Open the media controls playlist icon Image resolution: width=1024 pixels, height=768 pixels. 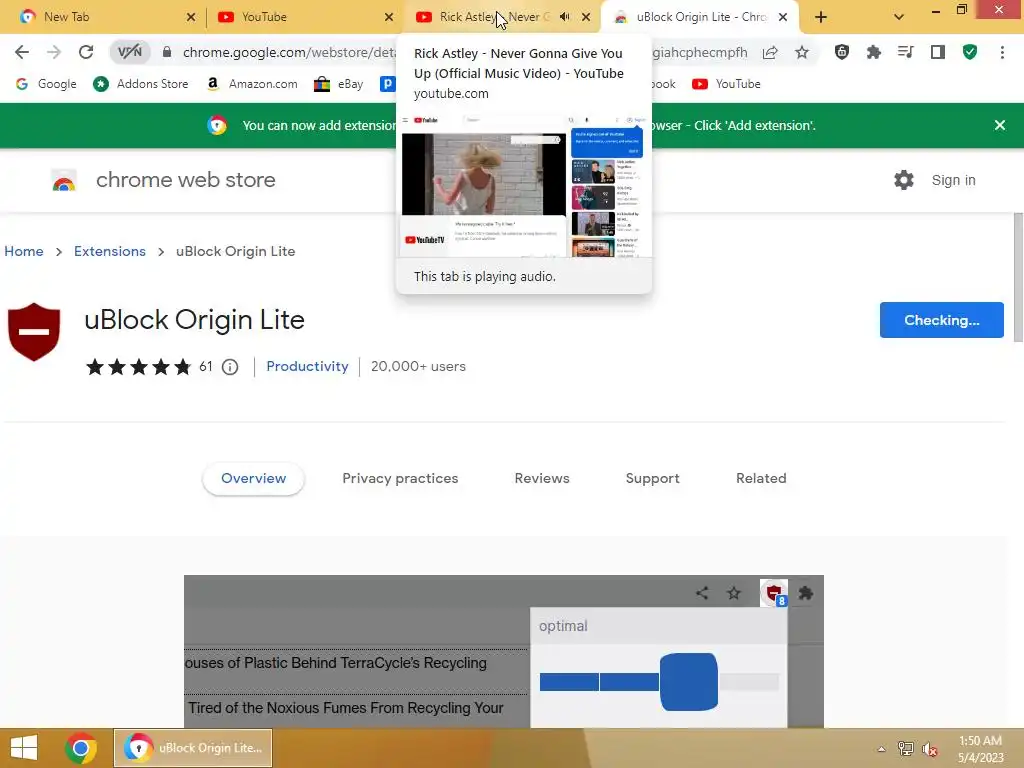coord(906,52)
